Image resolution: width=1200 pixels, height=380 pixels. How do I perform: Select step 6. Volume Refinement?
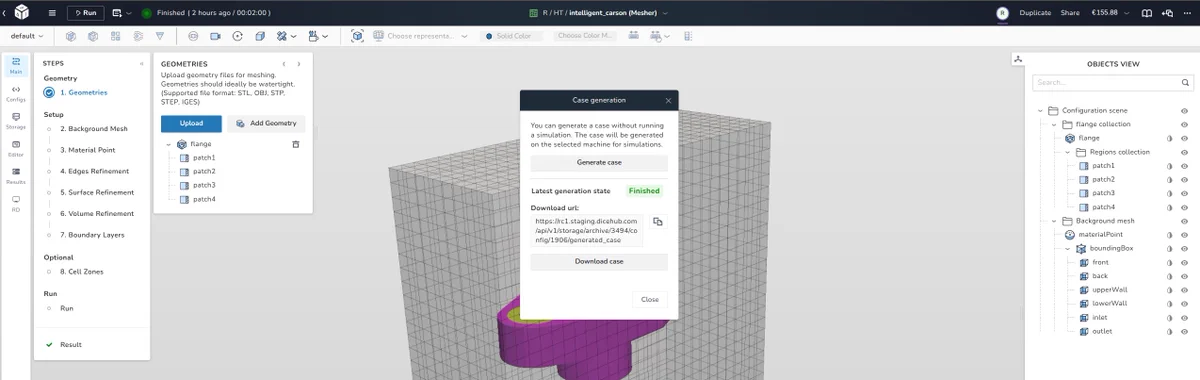point(97,213)
